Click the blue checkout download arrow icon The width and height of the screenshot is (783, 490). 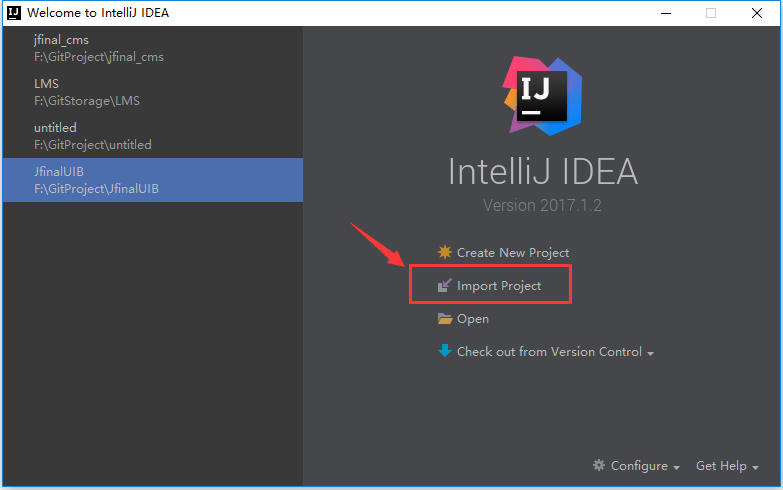[x=444, y=351]
